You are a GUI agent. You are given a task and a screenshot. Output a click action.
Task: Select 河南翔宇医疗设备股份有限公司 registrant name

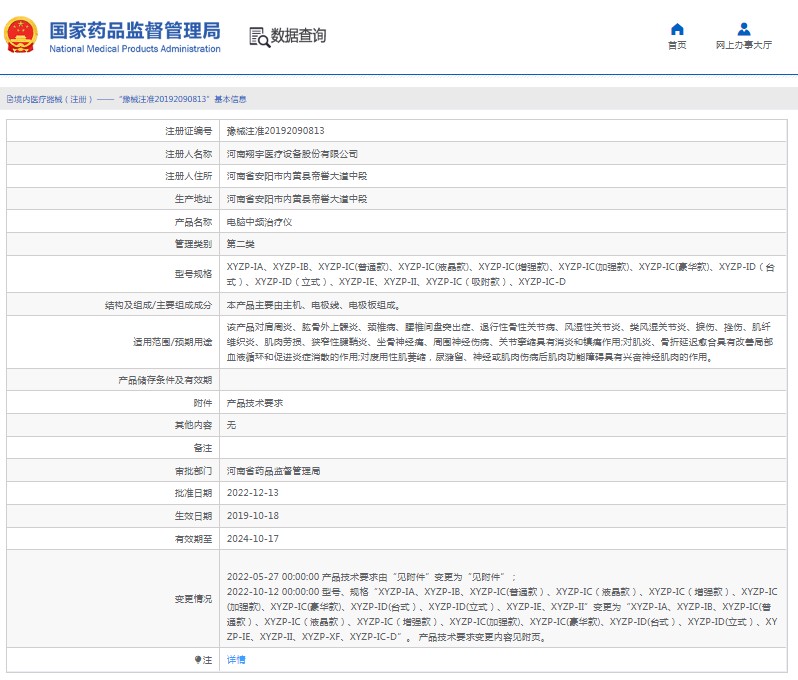pyautogui.click(x=292, y=154)
